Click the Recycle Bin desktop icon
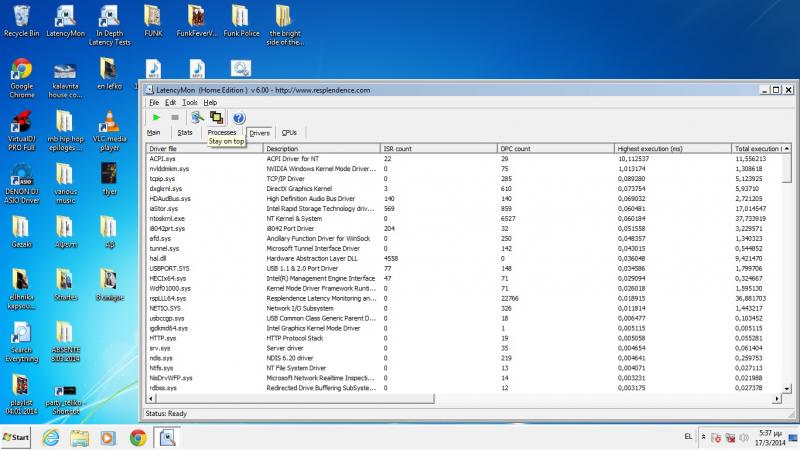This screenshot has width=800, height=450. click(x=20, y=20)
